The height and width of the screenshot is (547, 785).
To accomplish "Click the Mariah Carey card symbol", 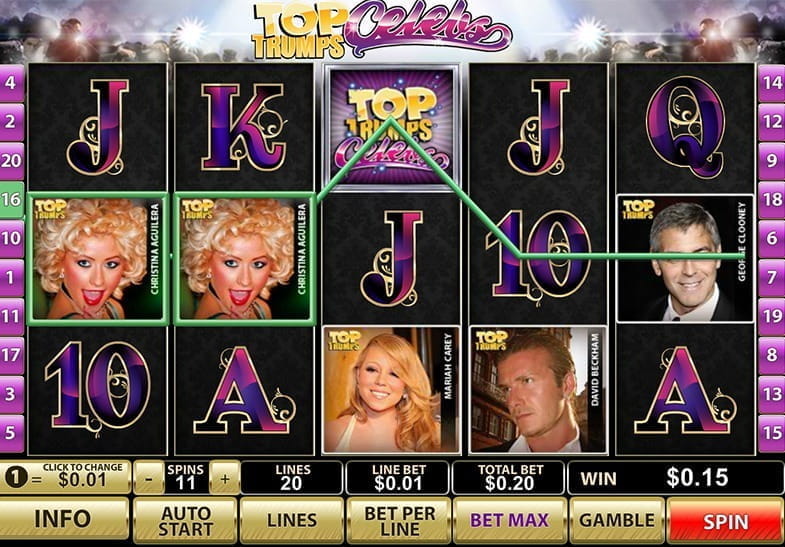I will pyautogui.click(x=390, y=390).
